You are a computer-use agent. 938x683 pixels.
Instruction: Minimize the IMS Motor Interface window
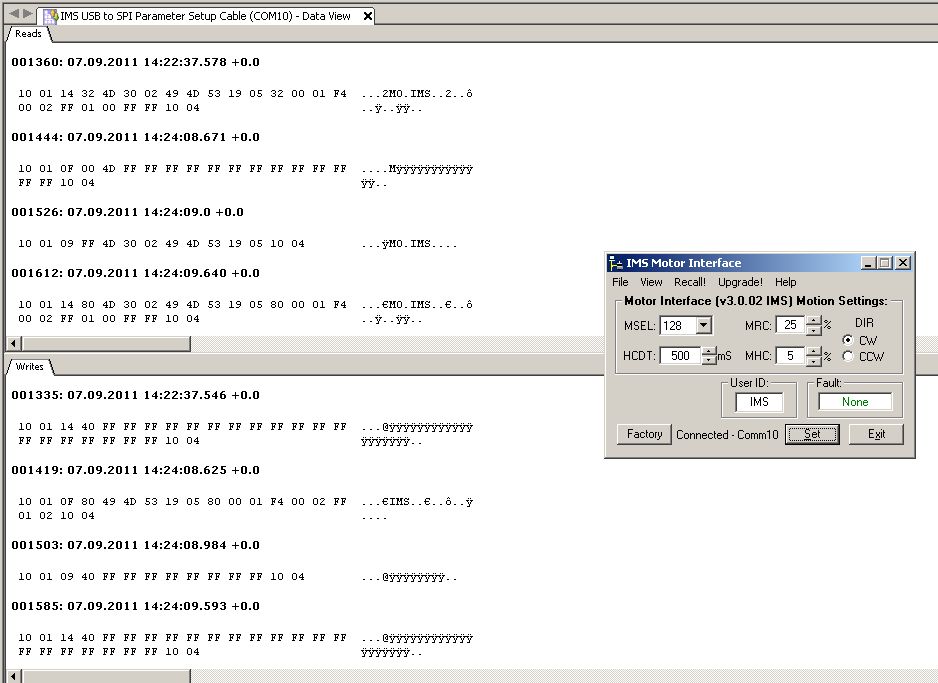[869, 263]
